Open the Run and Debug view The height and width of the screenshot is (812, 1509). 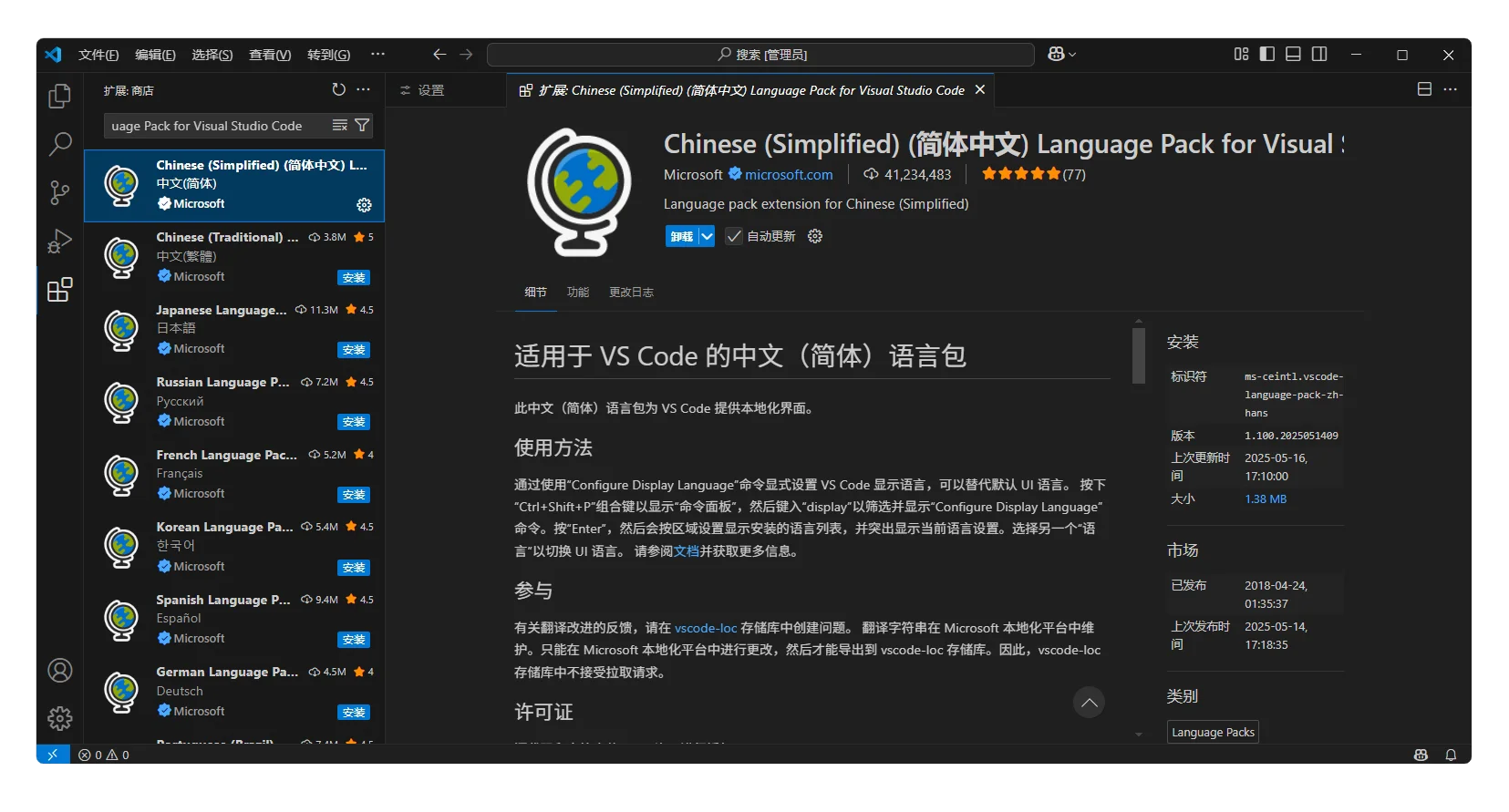tap(59, 242)
